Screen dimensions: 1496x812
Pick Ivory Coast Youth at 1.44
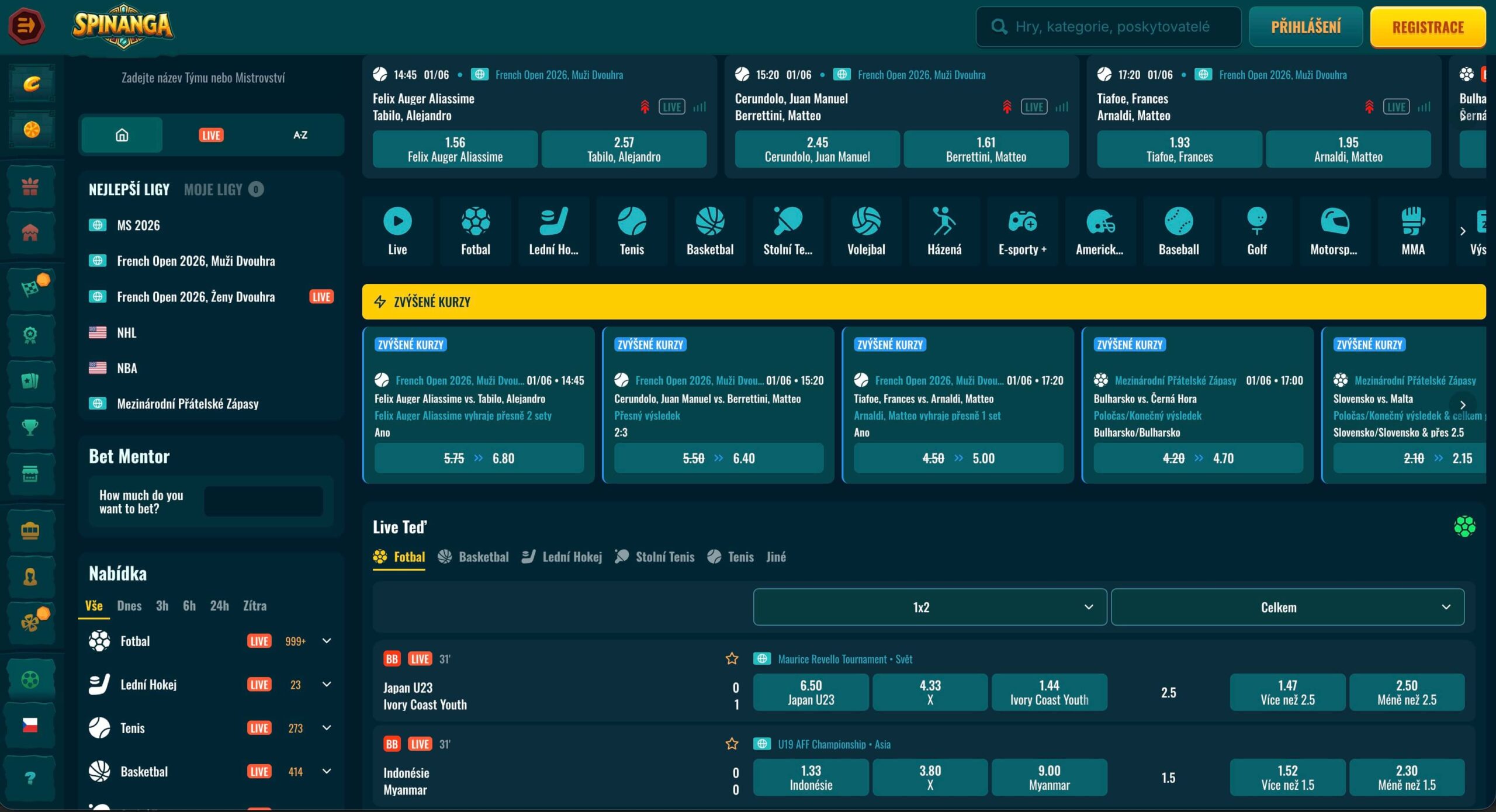coord(1049,692)
